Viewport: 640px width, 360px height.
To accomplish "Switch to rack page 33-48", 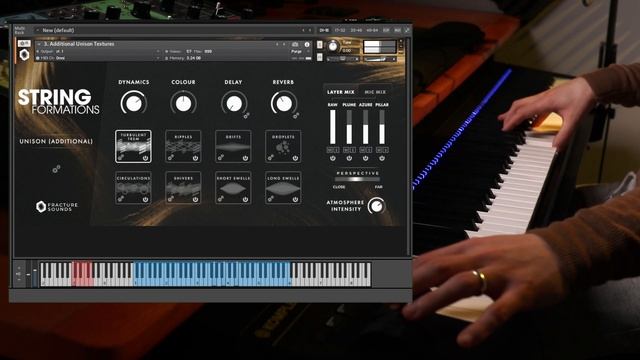I will (x=356, y=30).
